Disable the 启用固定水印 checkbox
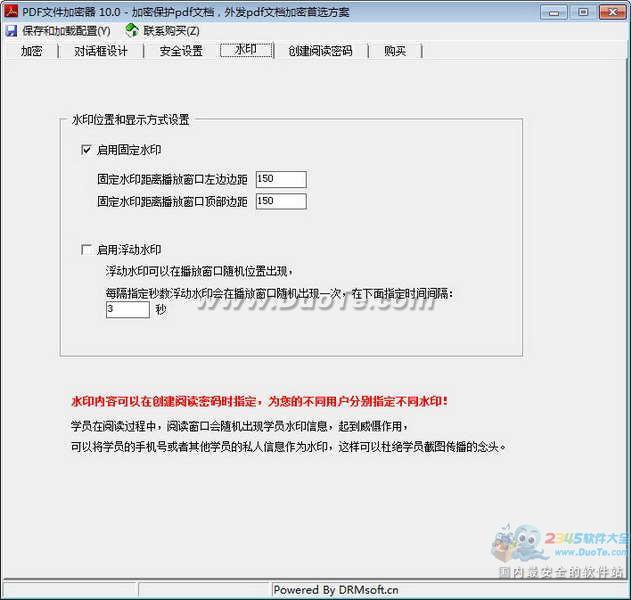This screenshot has height=600, width=631. point(87,150)
